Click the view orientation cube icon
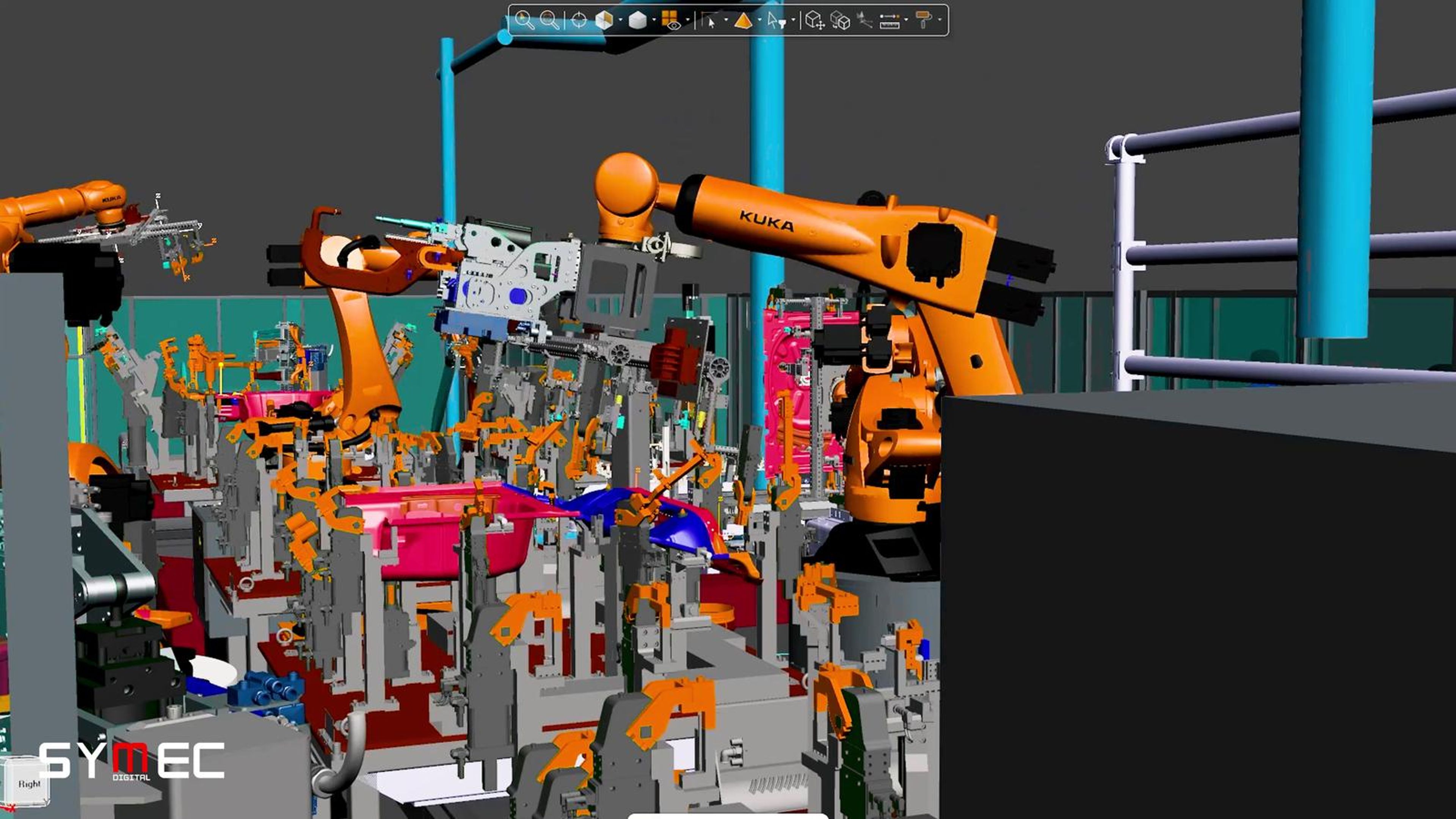 click(x=604, y=20)
